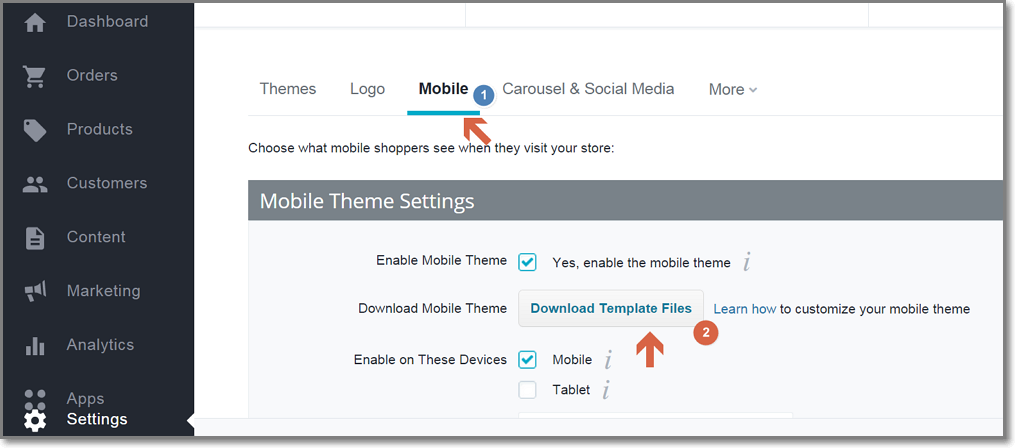Viewport: 1015px width, 448px height.
Task: Click the Content document icon
Action: point(35,238)
